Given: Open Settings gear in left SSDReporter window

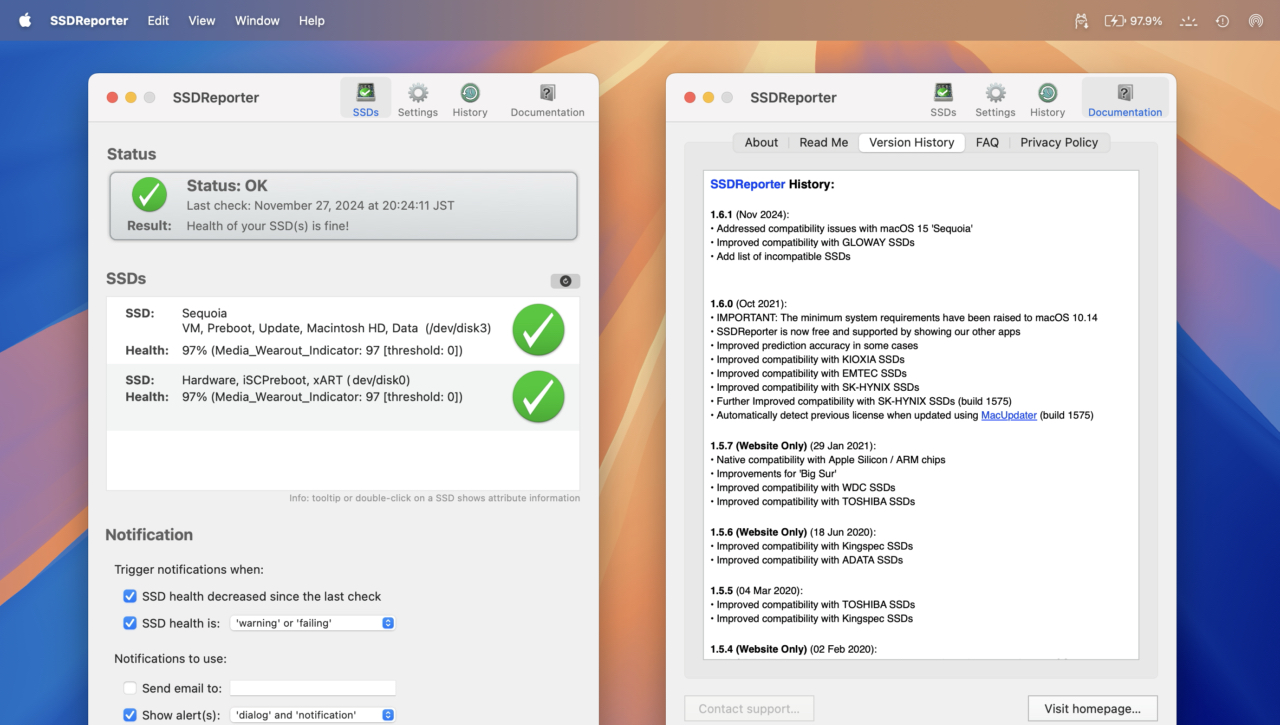Looking at the screenshot, I should 418,98.
